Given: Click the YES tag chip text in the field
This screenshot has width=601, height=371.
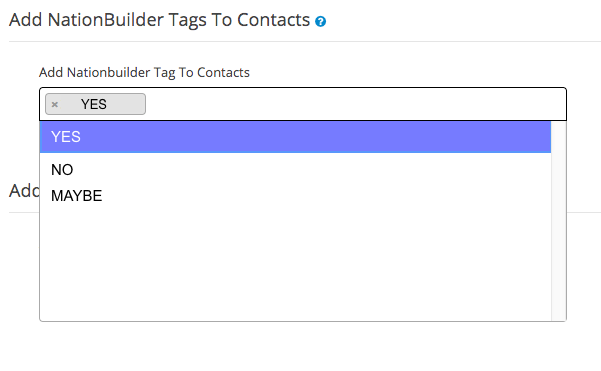Looking at the screenshot, I should point(94,104).
